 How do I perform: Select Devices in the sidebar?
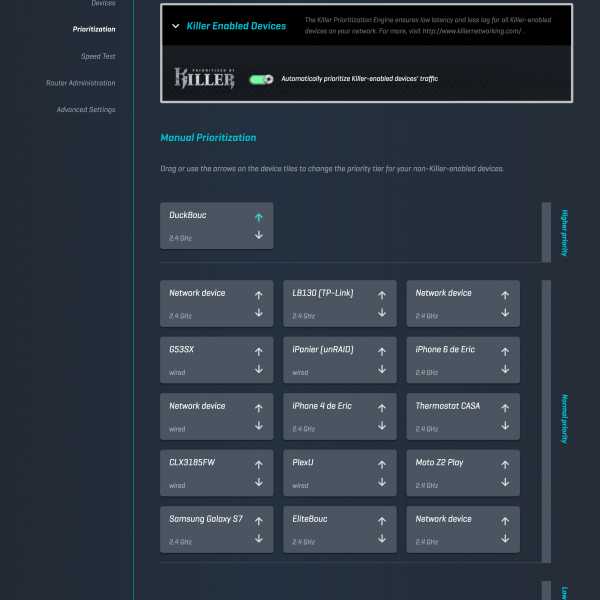[x=103, y=4]
